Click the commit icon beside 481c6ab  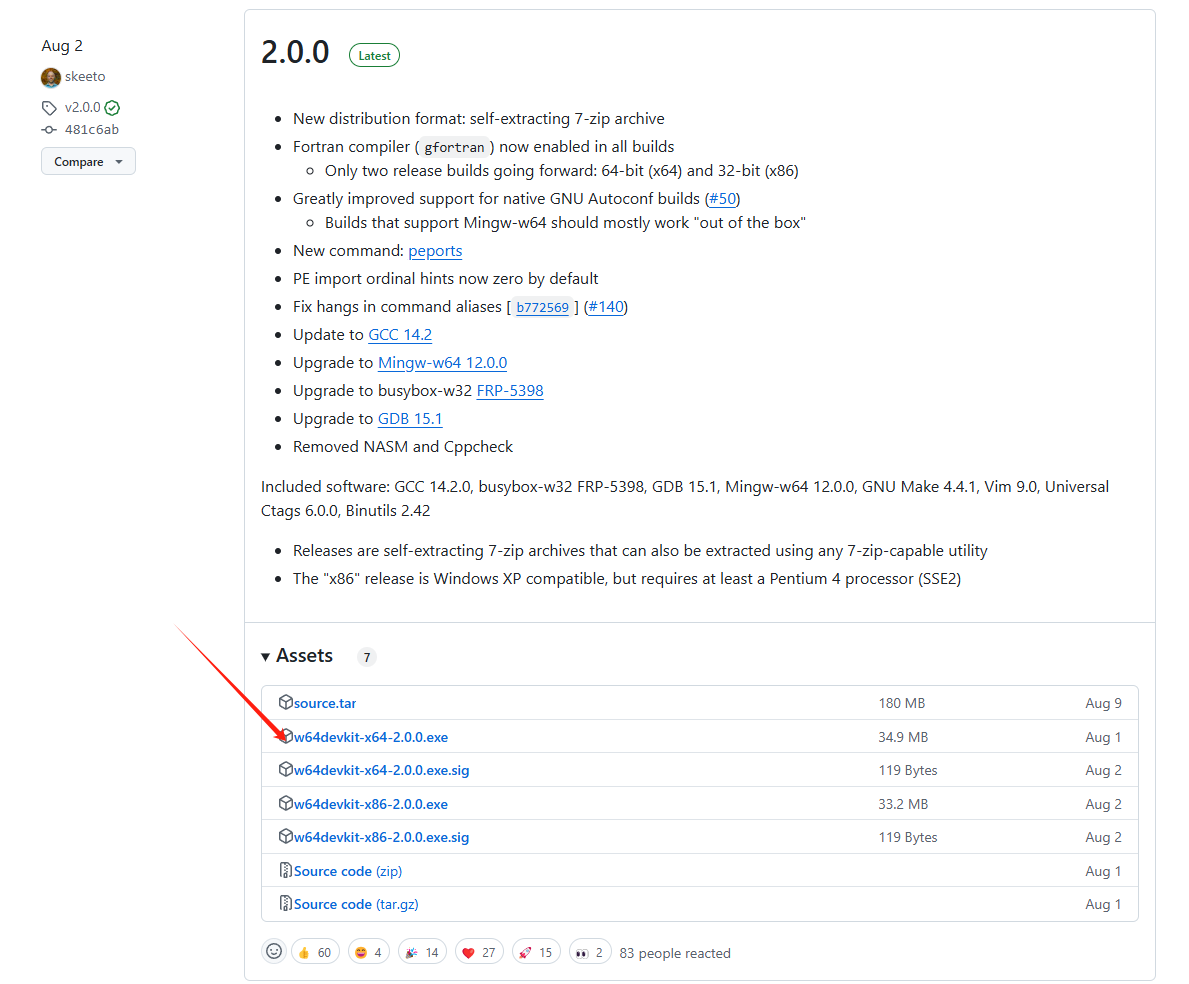(49, 130)
